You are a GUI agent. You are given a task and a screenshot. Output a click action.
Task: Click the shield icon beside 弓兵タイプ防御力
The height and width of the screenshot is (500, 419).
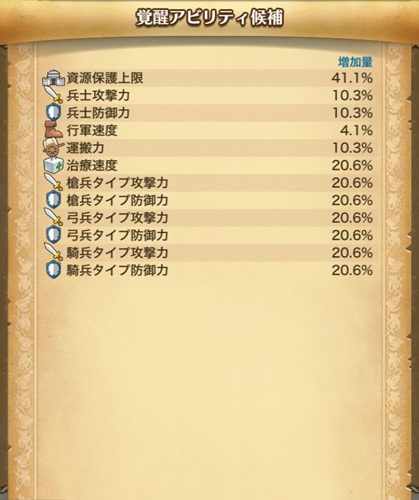[x=53, y=235]
